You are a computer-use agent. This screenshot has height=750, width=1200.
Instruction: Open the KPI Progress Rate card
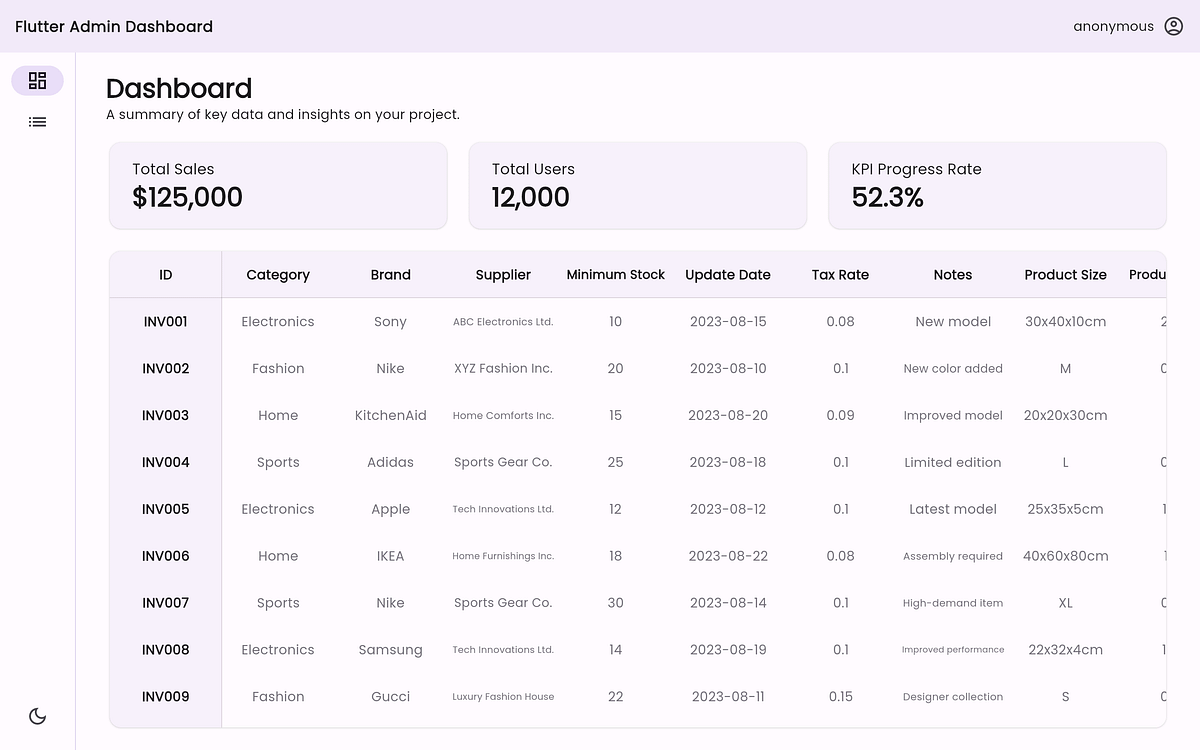coord(996,185)
